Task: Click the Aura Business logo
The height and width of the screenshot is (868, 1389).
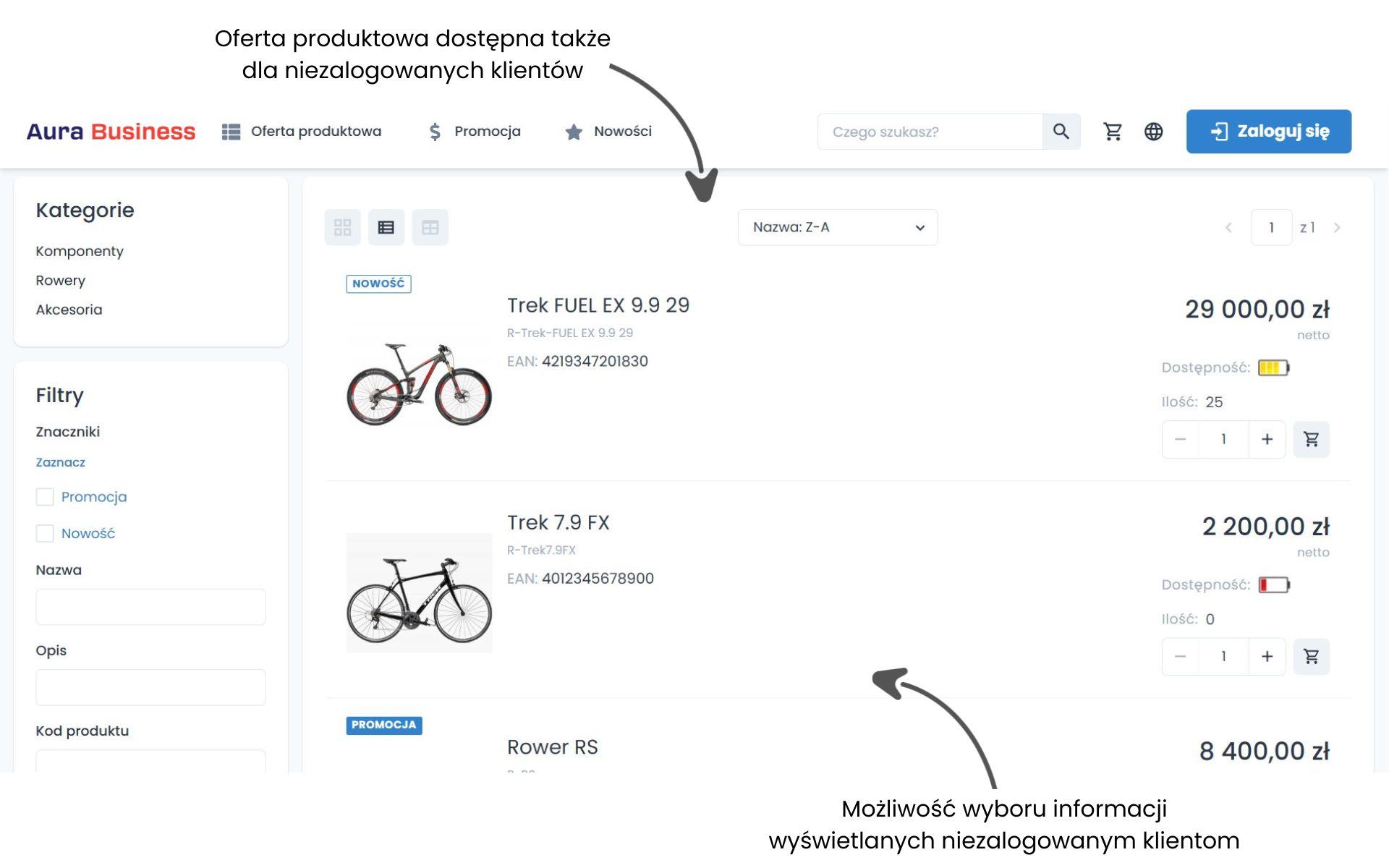Action: (111, 132)
